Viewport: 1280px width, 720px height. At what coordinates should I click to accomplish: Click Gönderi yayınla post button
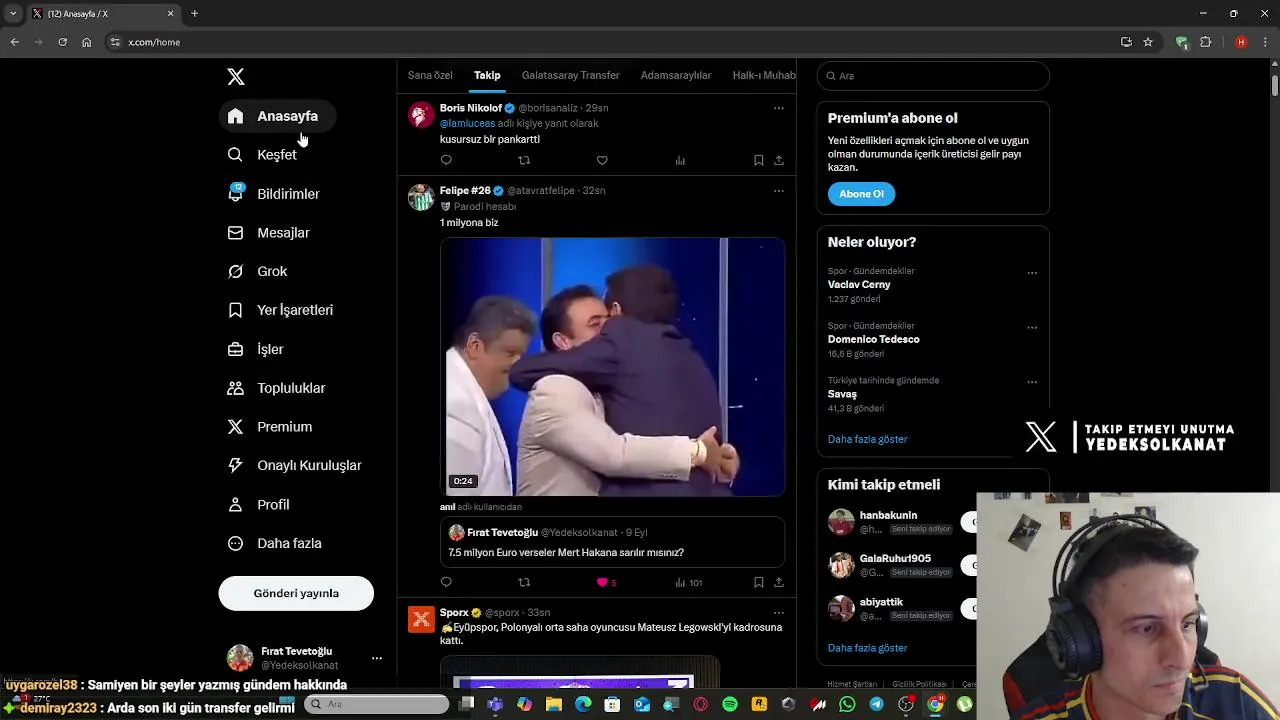(x=296, y=593)
